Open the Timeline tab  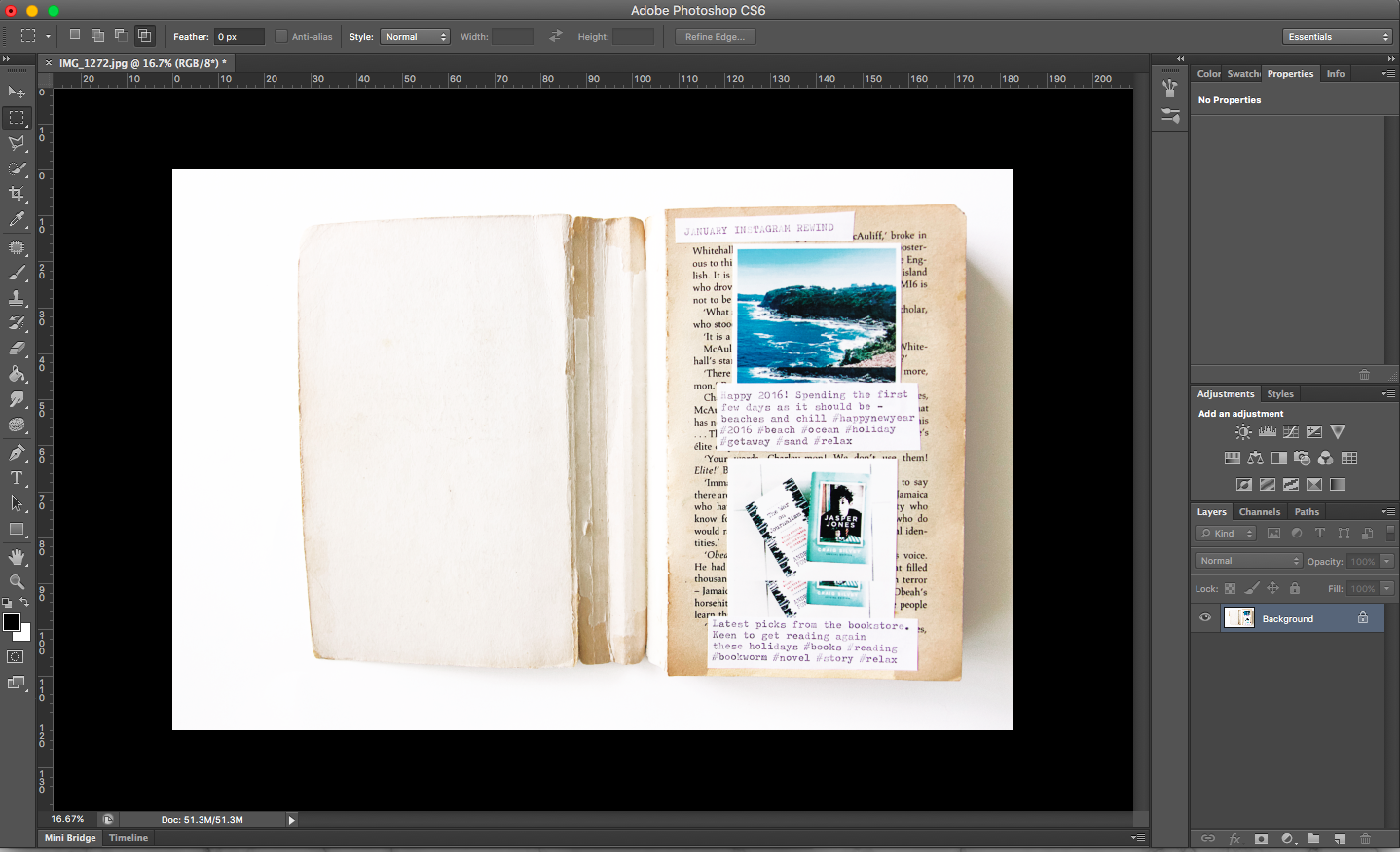[129, 838]
